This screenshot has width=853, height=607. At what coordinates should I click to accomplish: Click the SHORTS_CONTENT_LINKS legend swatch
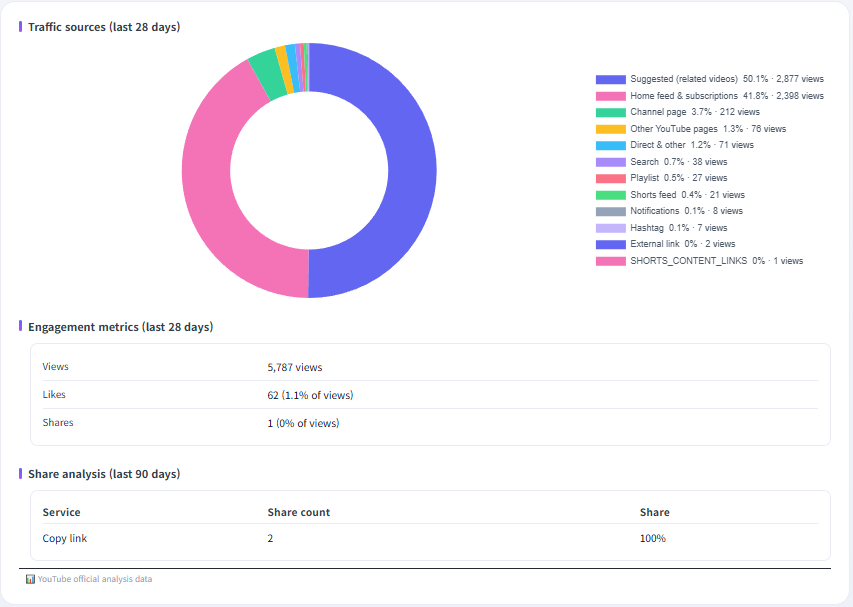[x=610, y=261]
